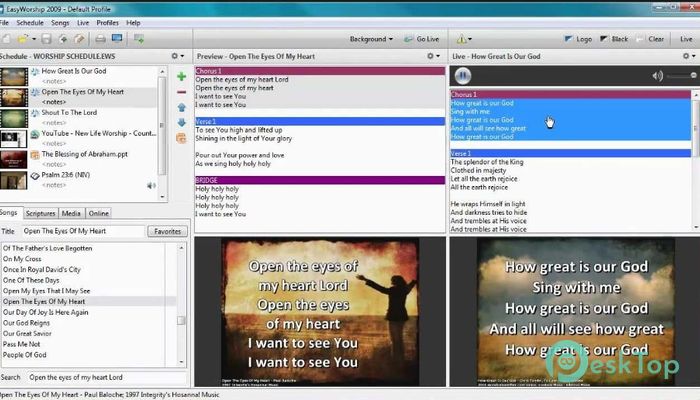Expand the arrow beside the alert icon

pos(470,40)
